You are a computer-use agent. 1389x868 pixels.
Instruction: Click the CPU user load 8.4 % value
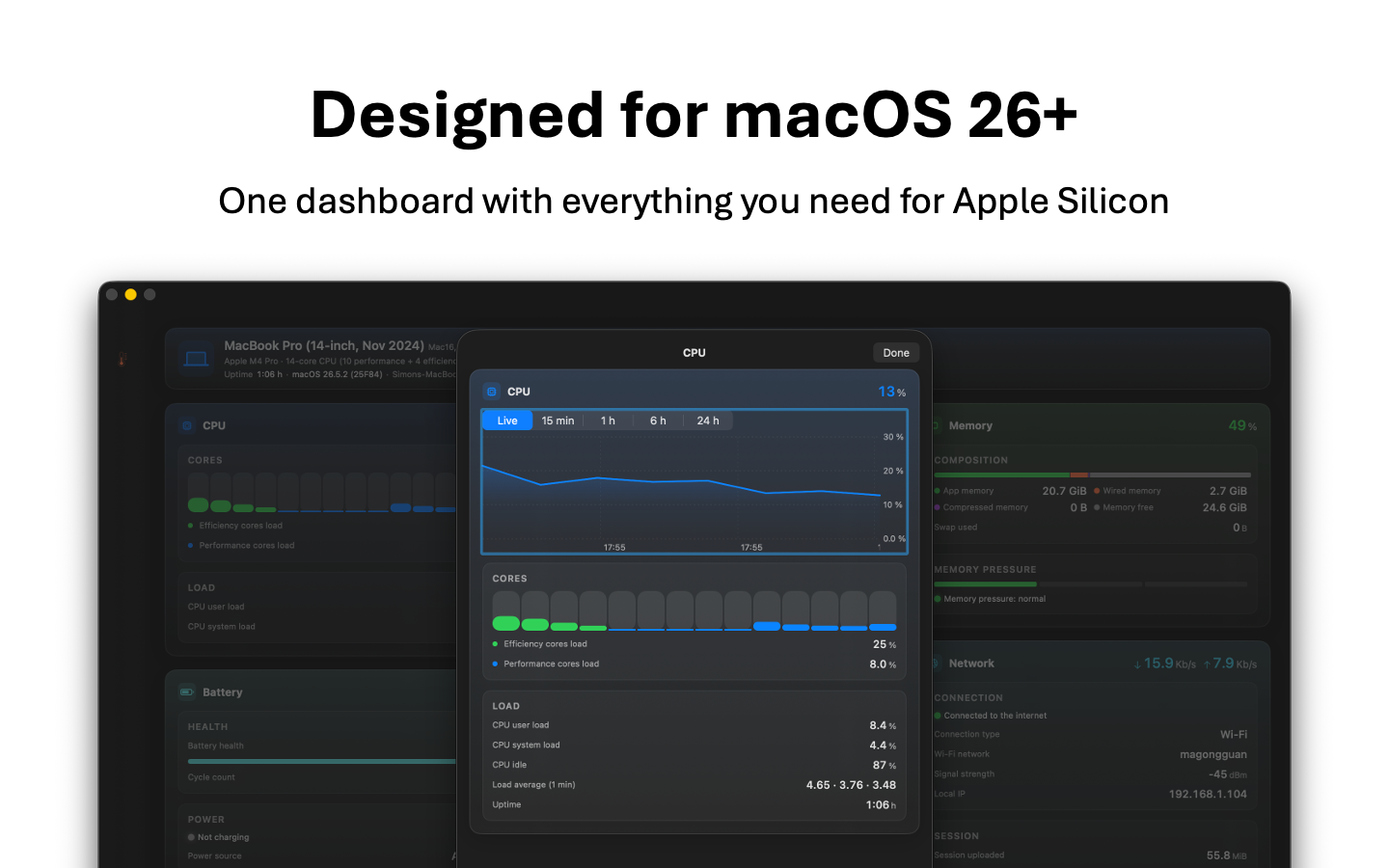tap(883, 725)
